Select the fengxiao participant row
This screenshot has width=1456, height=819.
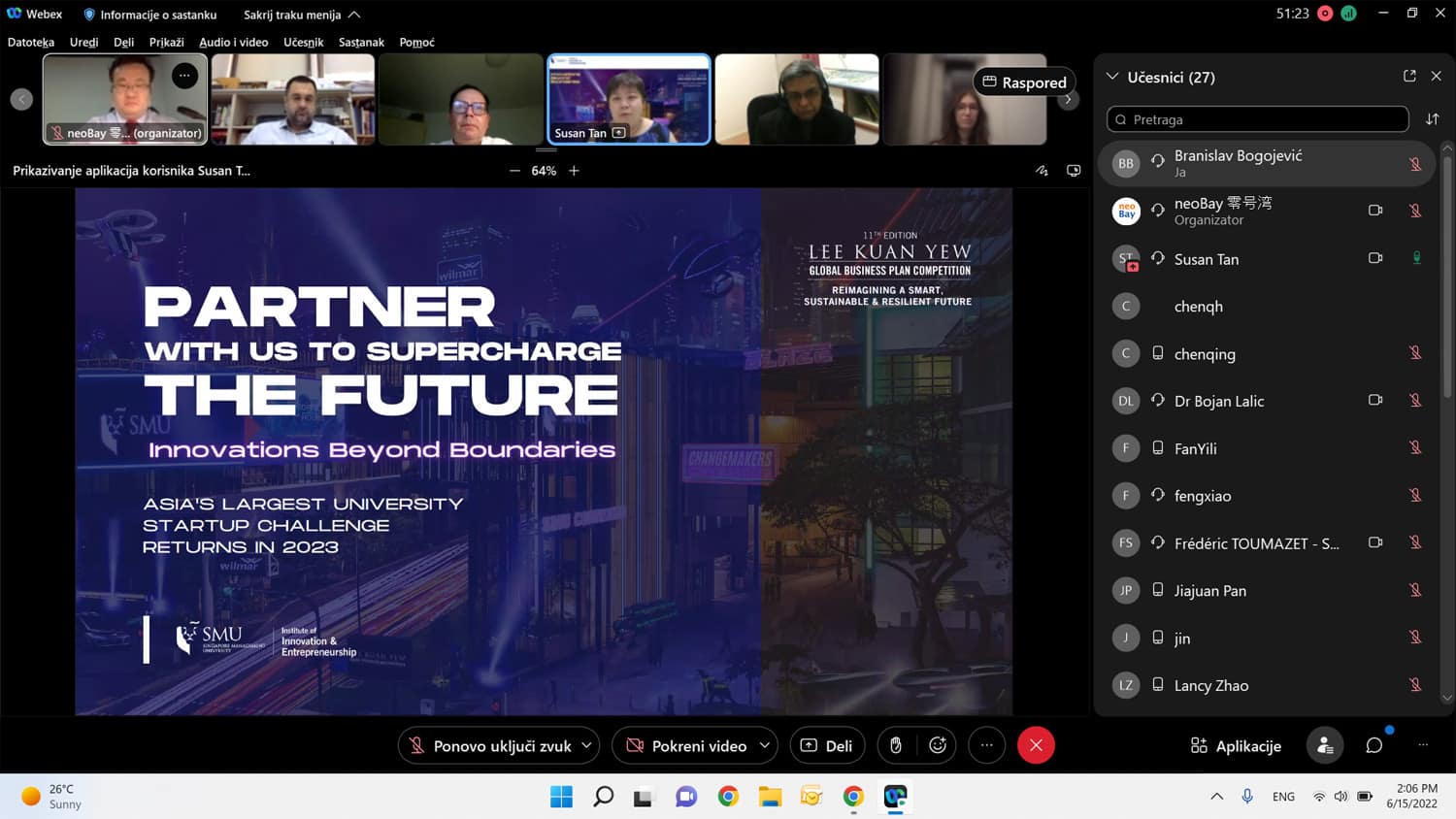[x=1269, y=496]
